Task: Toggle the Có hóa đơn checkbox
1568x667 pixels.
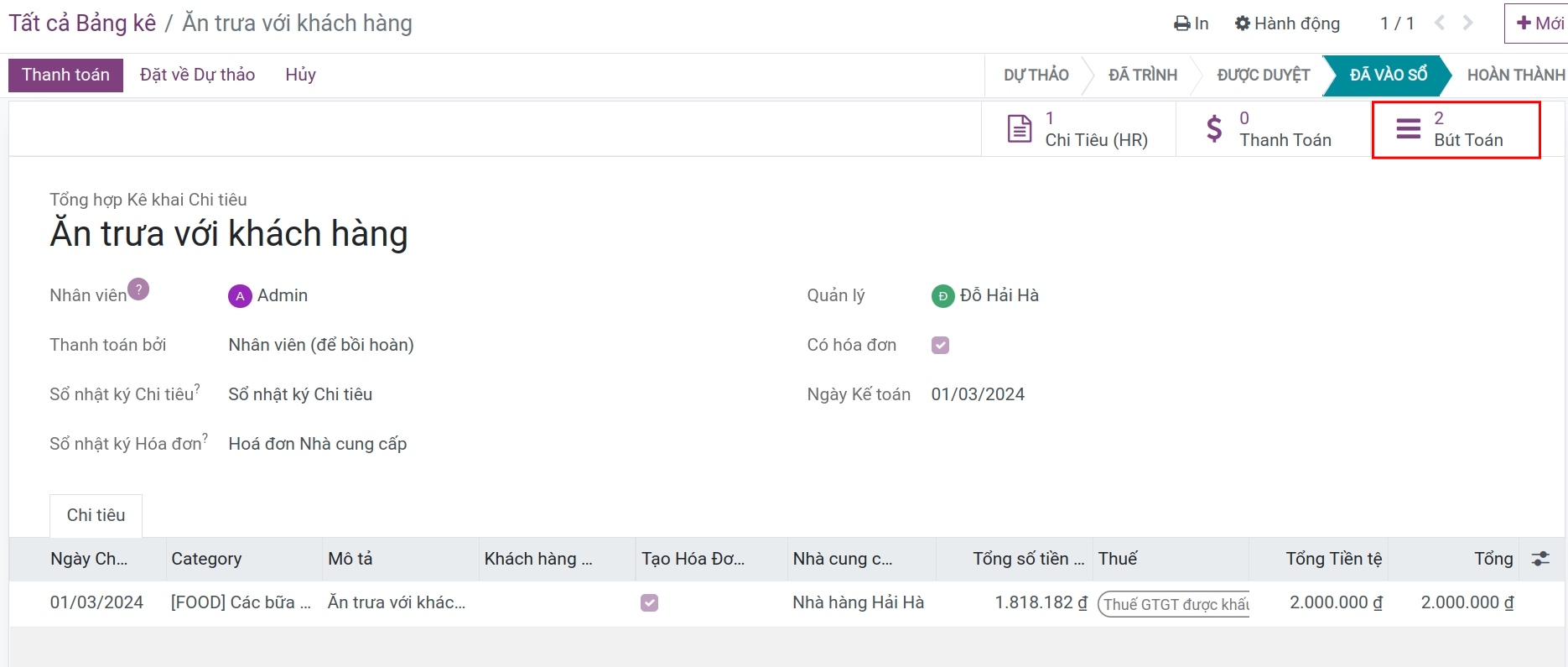Action: click(x=940, y=346)
